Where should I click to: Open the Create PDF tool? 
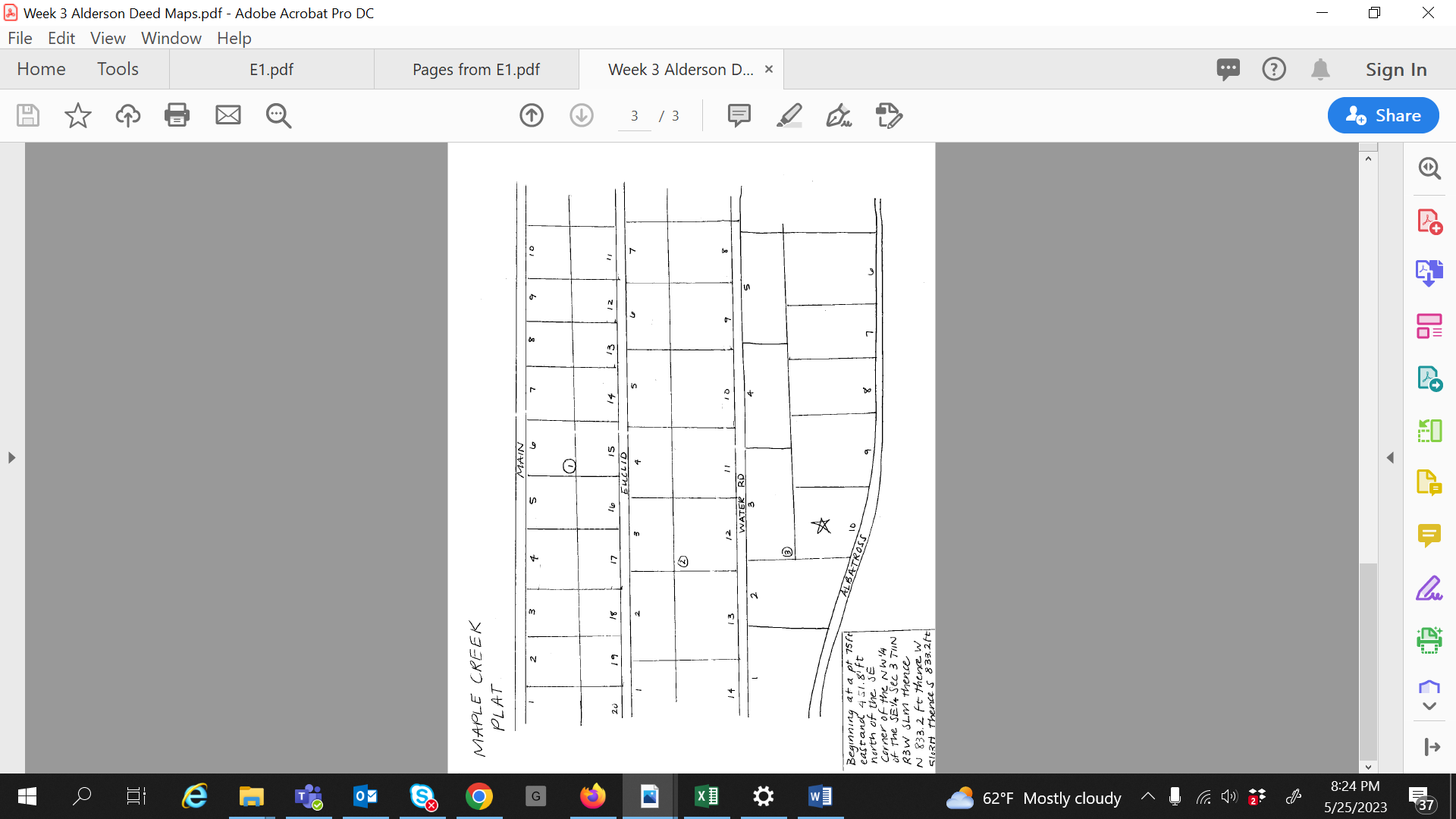tap(1430, 221)
